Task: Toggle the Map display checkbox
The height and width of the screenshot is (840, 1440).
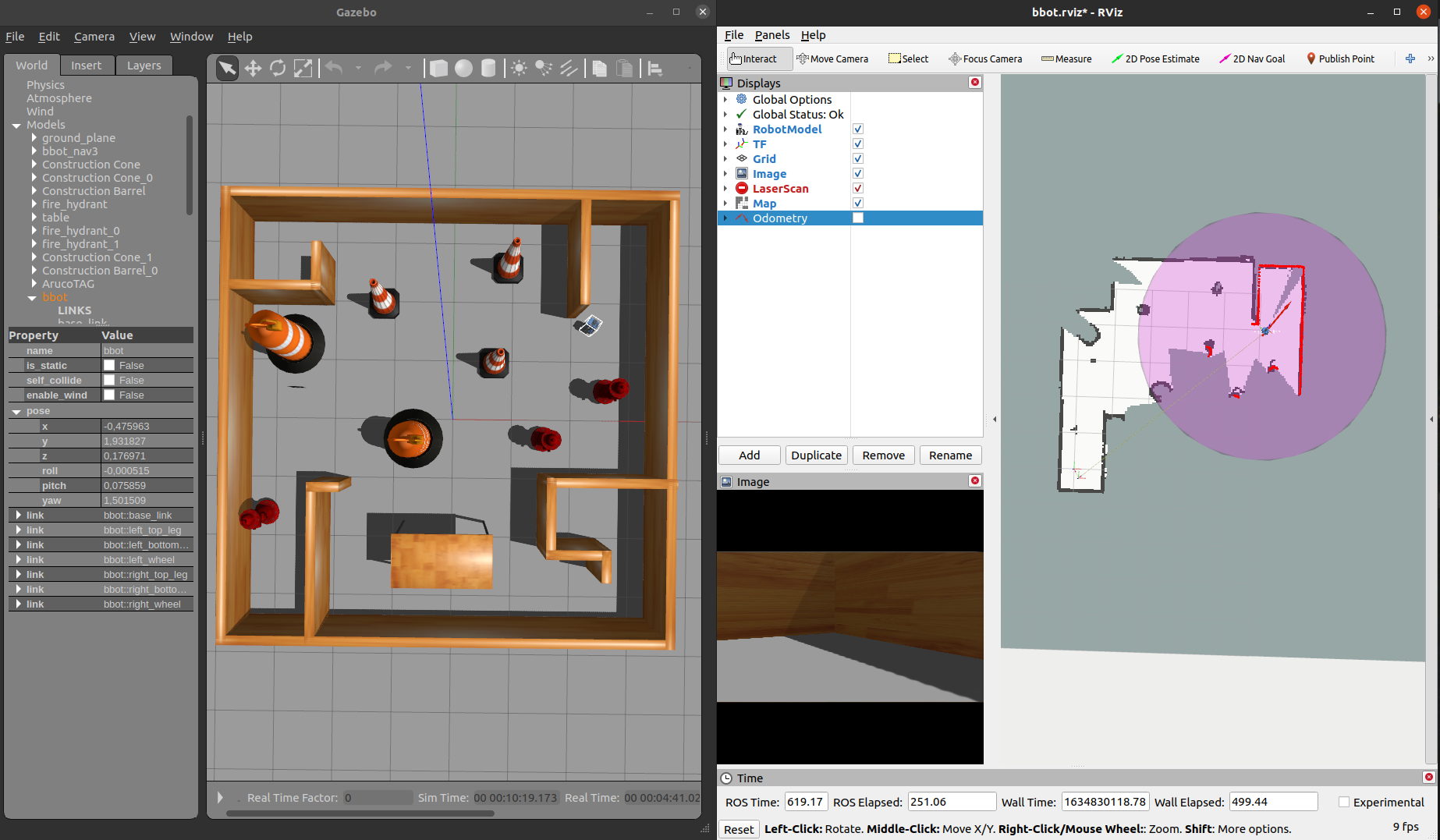Action: pyautogui.click(x=858, y=204)
